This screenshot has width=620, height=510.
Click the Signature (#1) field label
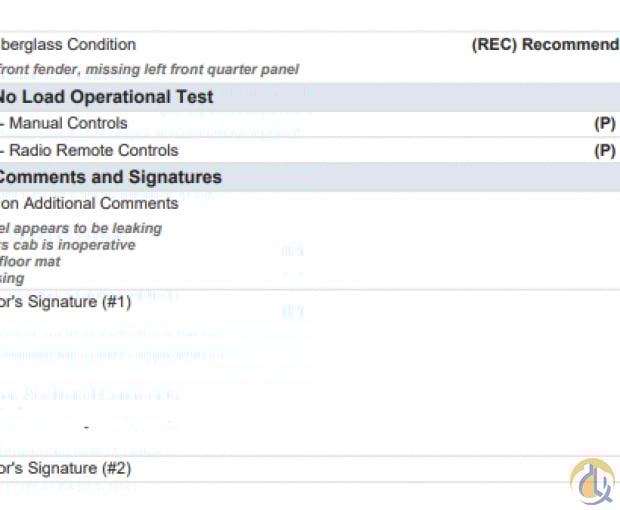[66, 302]
